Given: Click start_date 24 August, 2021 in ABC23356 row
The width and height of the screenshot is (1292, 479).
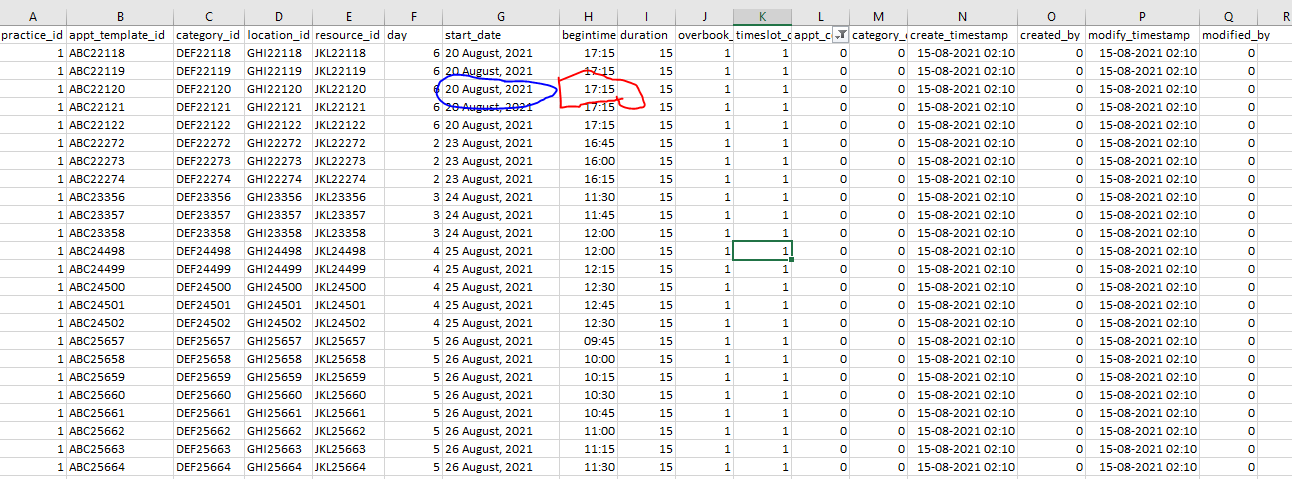Looking at the screenshot, I should pyautogui.click(x=500, y=197).
